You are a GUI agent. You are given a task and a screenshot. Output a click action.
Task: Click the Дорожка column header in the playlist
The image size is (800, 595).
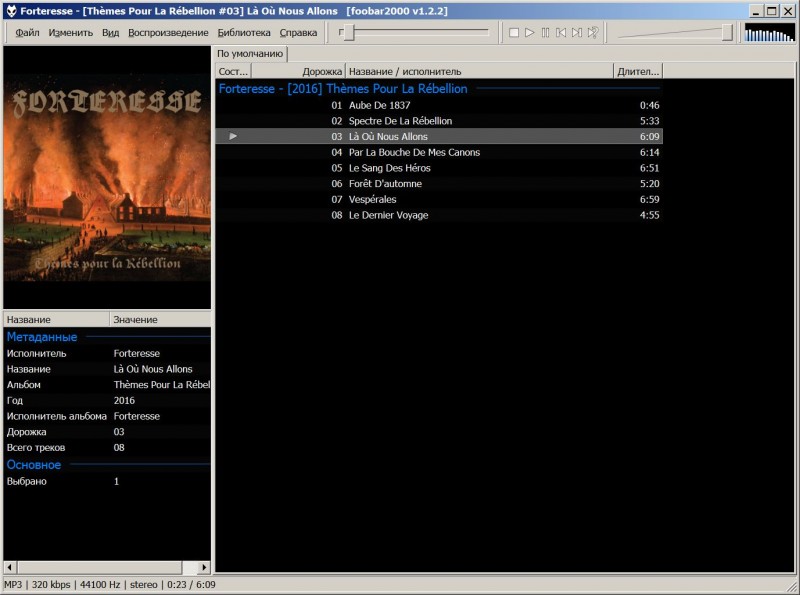pyautogui.click(x=298, y=71)
